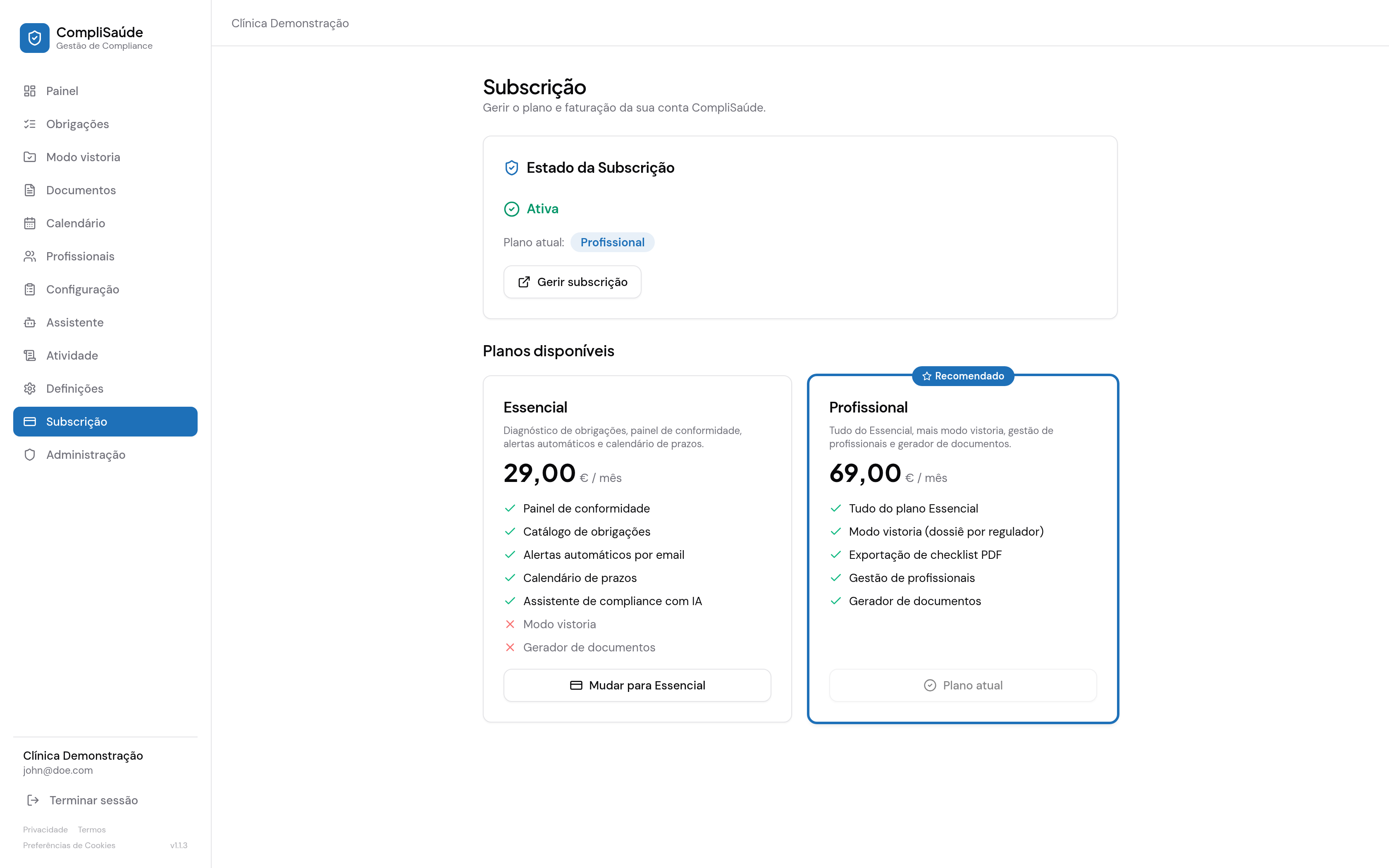Image resolution: width=1389 pixels, height=868 pixels.
Task: Open the Configuração sidebar entry
Action: pyautogui.click(x=105, y=289)
